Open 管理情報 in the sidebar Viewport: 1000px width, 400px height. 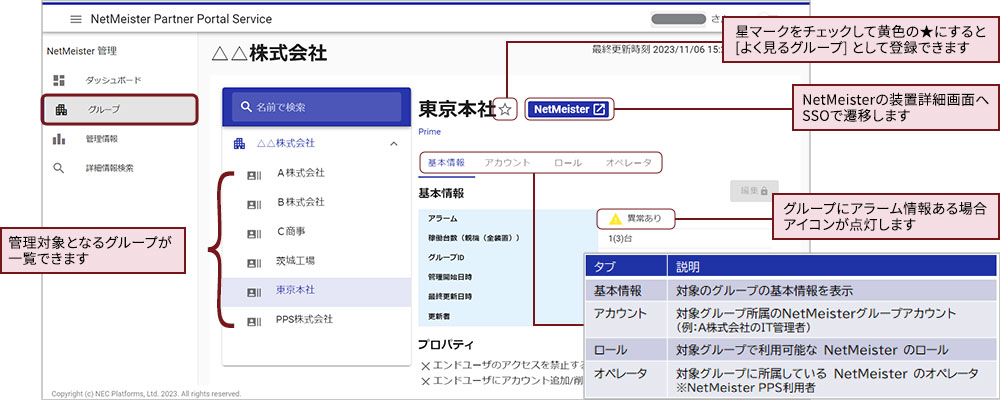[101, 139]
